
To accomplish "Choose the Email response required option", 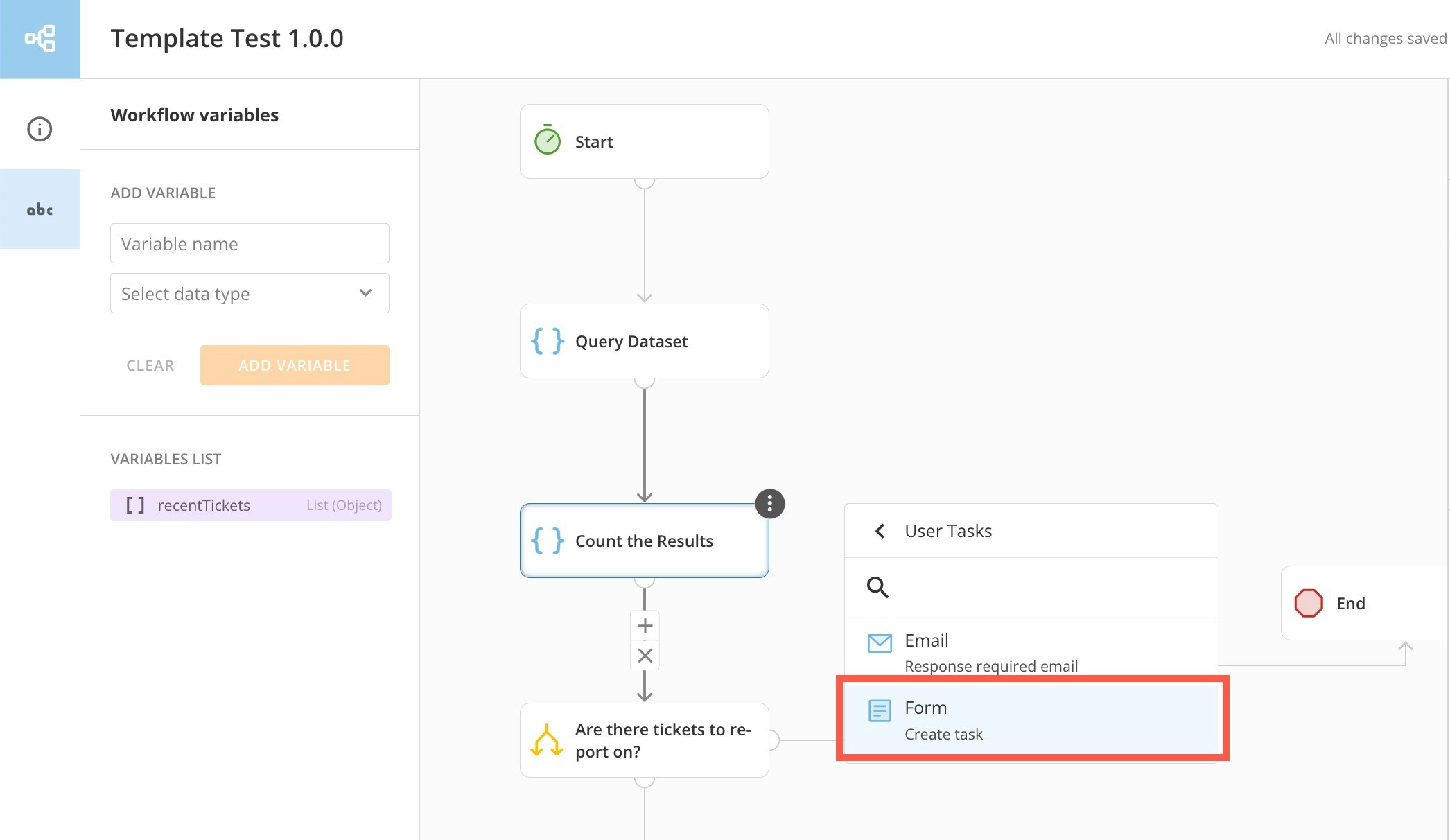I will pos(1031,651).
